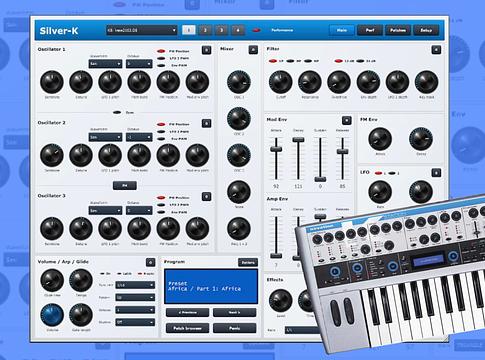Click the Mixer OSC 2 level knob
The image size is (485, 360).
pyautogui.click(x=239, y=119)
